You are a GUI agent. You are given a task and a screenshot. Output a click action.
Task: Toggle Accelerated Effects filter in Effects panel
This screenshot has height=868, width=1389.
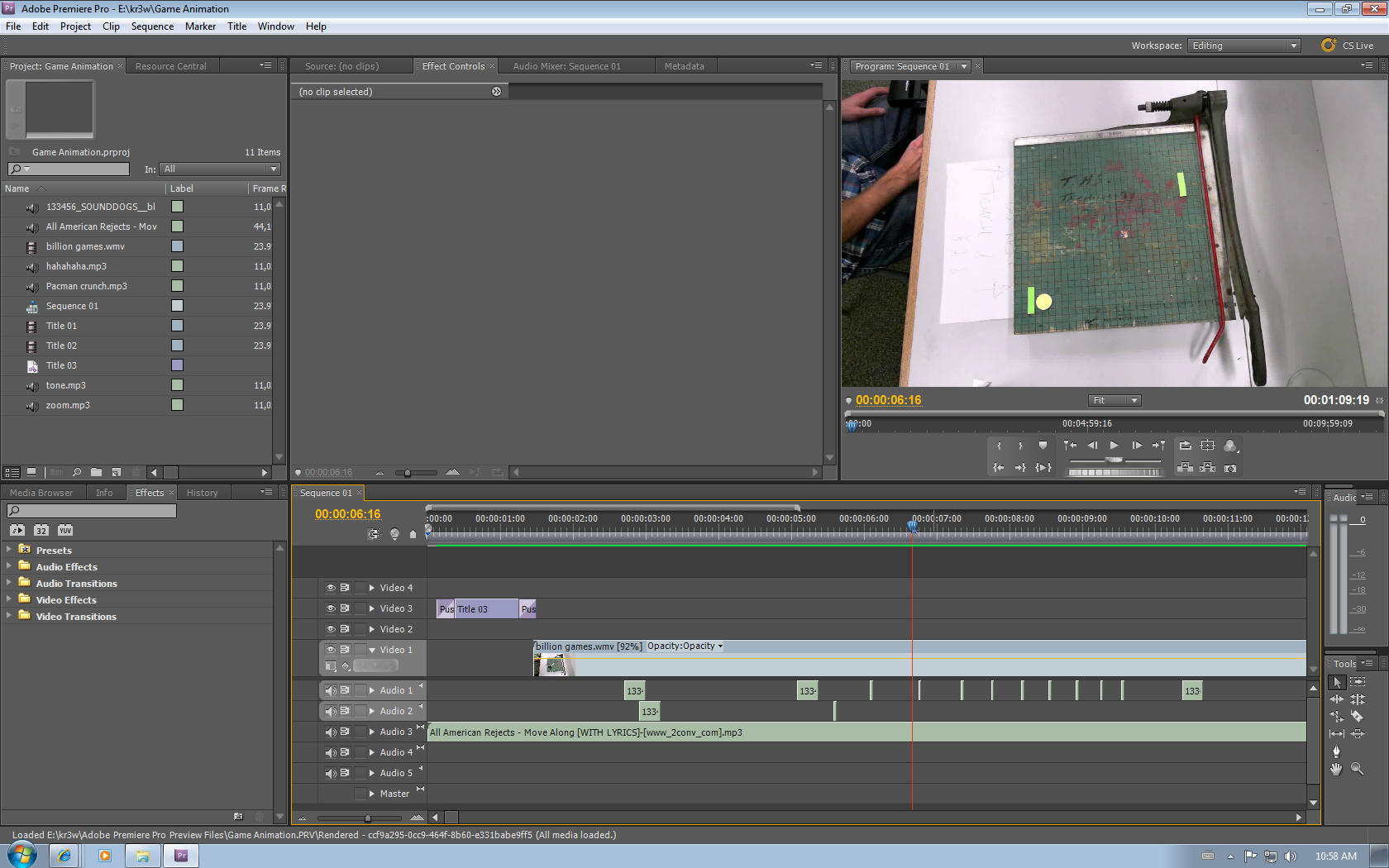pos(17,531)
